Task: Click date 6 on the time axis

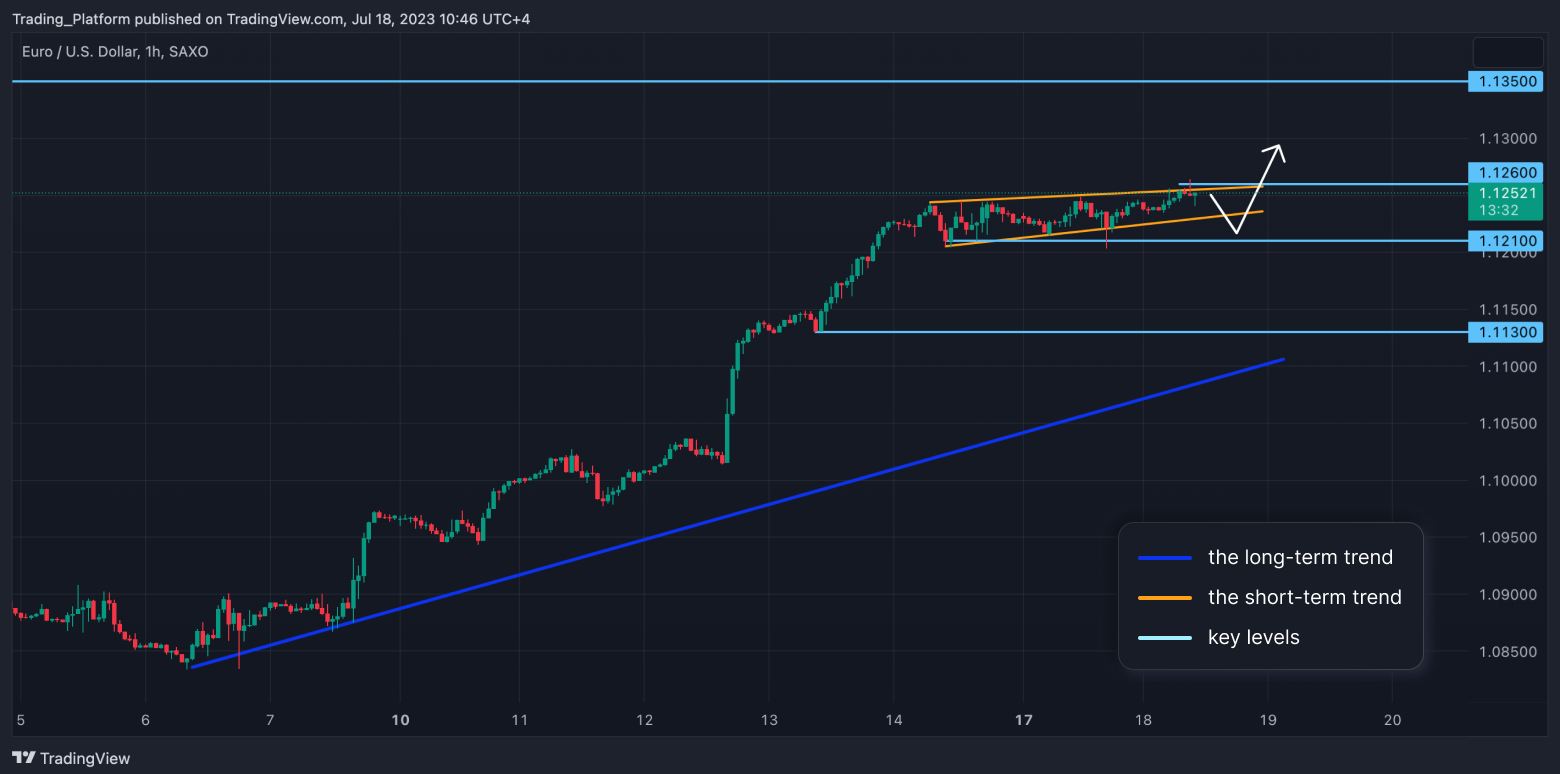Action: [x=145, y=720]
